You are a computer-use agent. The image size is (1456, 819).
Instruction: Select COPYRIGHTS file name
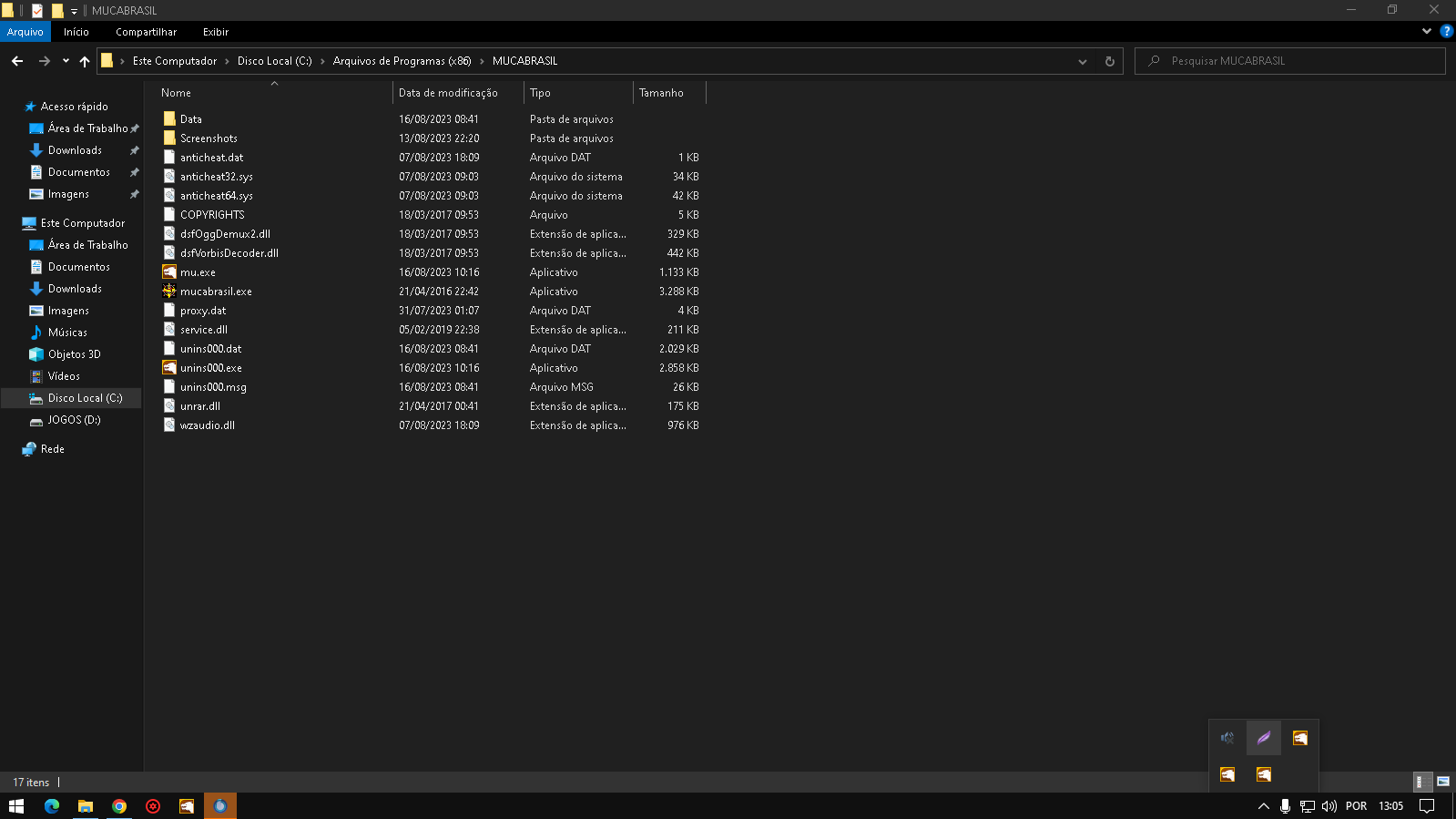(x=212, y=215)
